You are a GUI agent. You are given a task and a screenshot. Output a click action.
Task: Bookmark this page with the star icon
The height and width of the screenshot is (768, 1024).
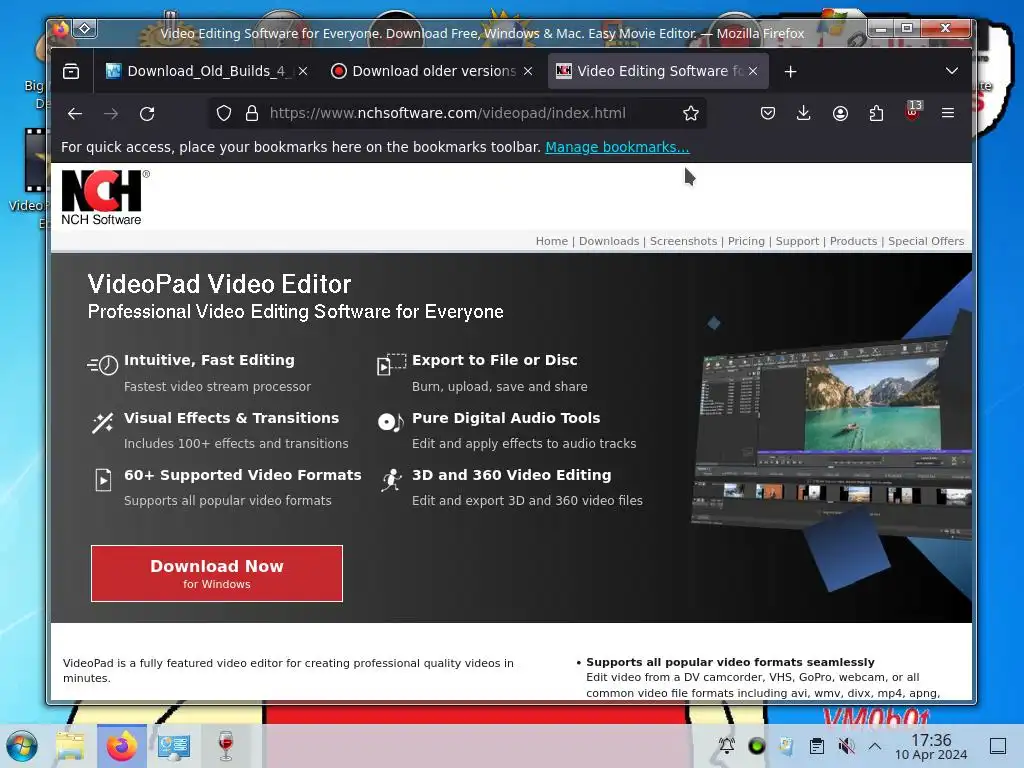pos(690,114)
